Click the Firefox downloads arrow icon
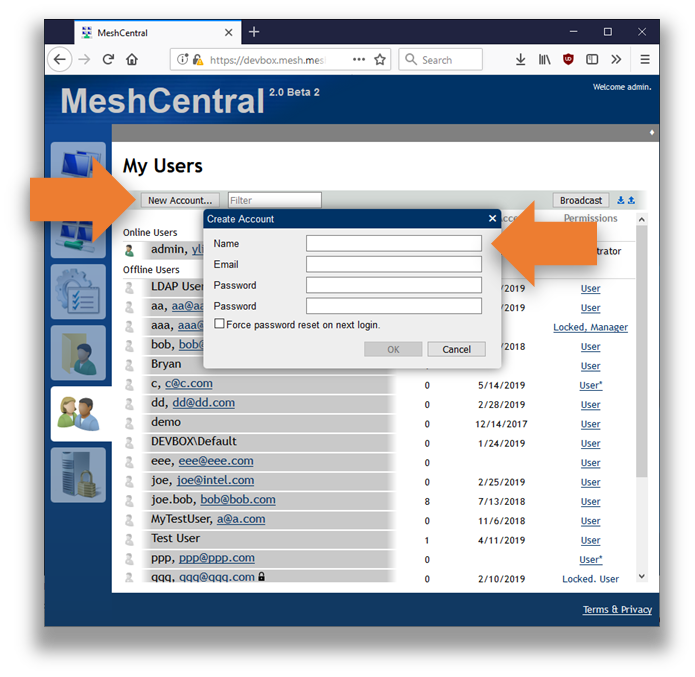 click(521, 60)
